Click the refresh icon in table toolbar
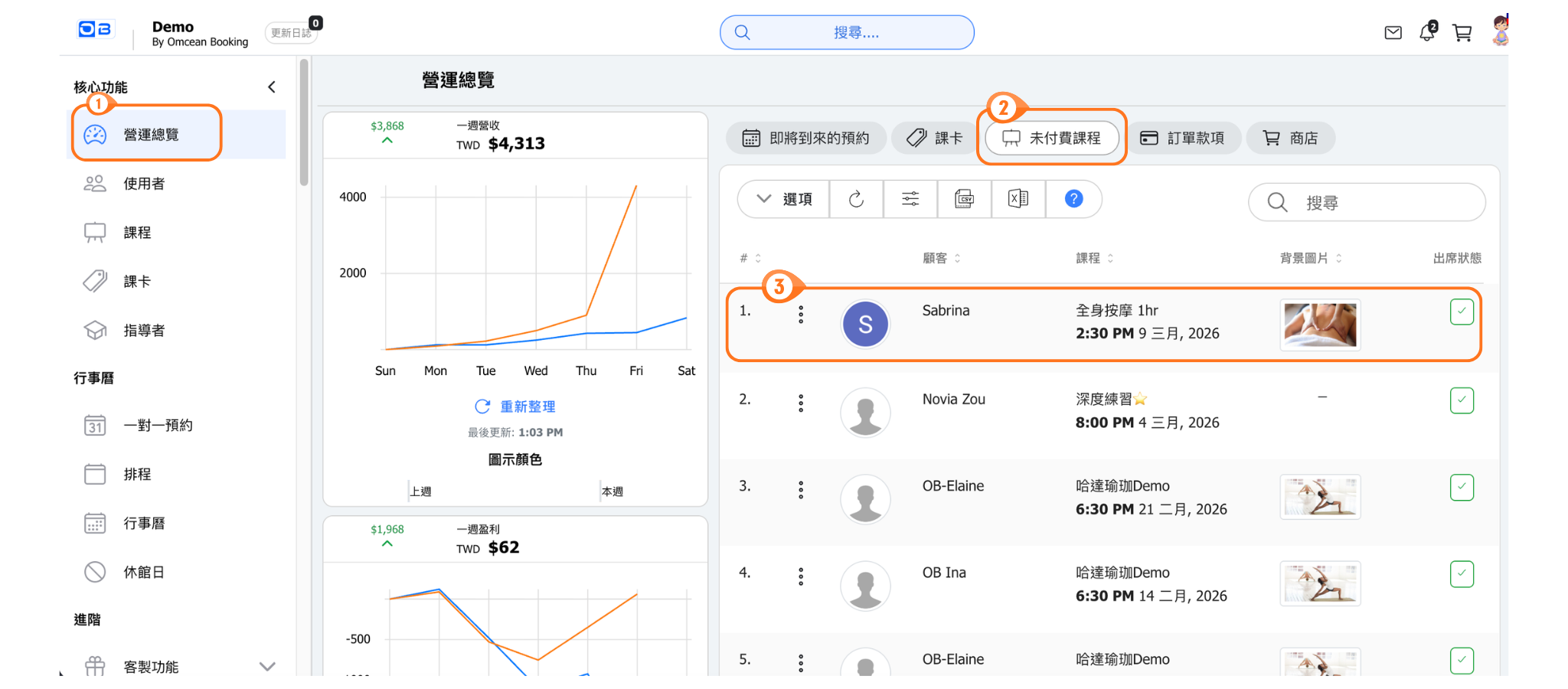Viewport: 1568px width, 689px height. 856,200
